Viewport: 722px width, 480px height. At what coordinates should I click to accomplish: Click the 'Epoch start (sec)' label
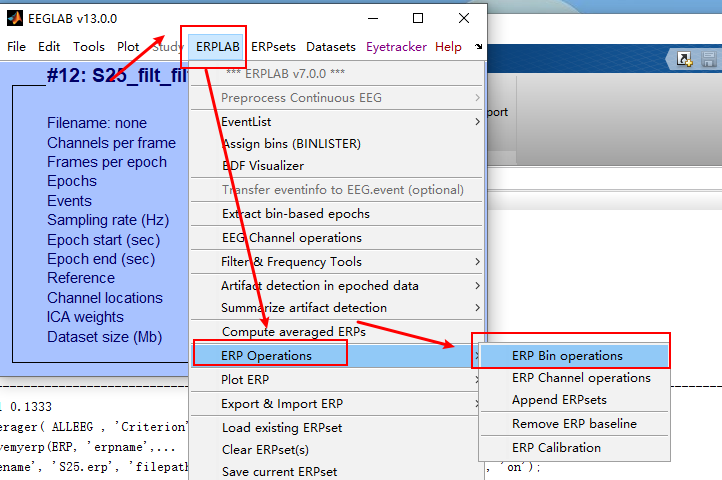click(x=104, y=240)
